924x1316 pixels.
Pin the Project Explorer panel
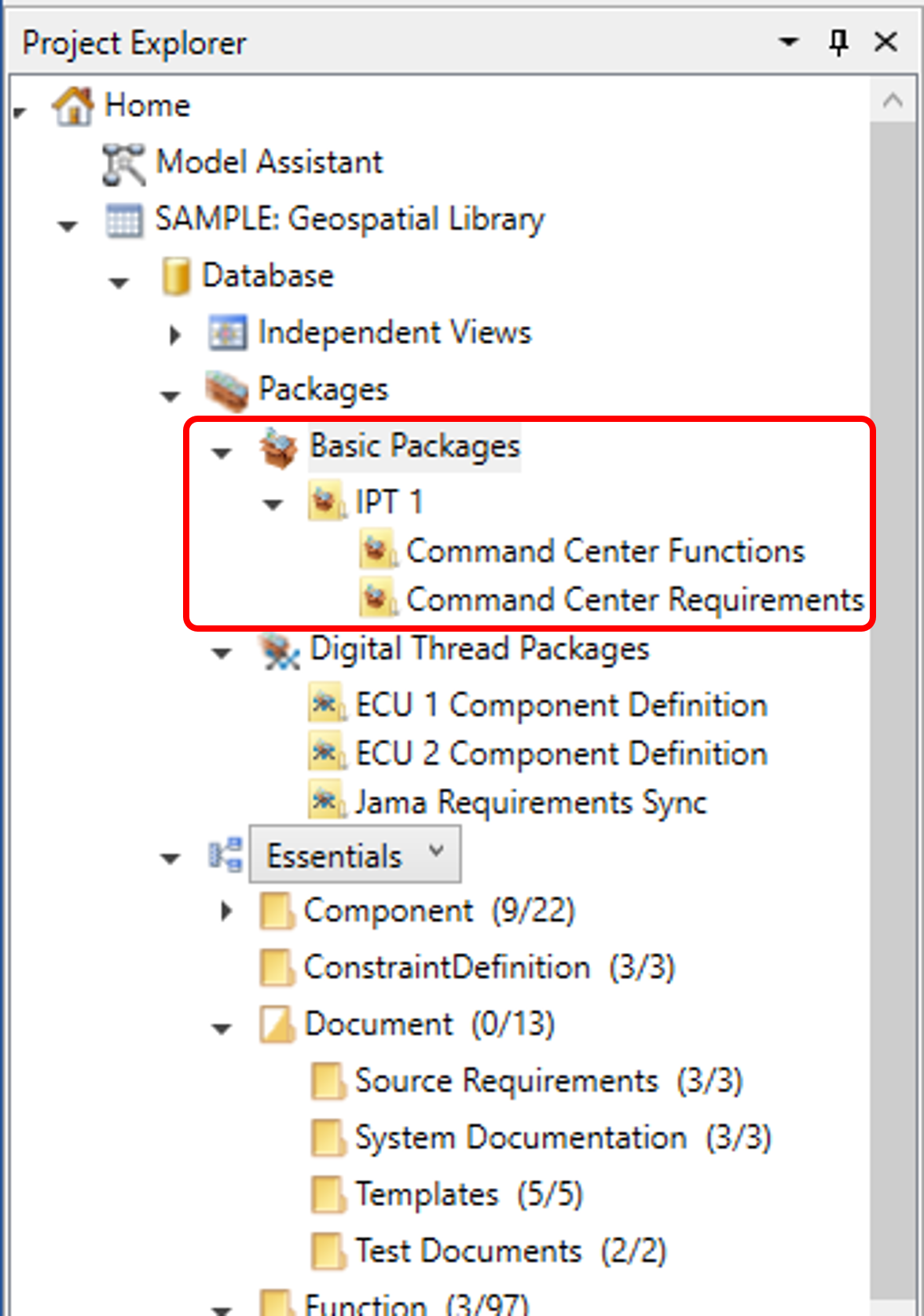[x=838, y=42]
